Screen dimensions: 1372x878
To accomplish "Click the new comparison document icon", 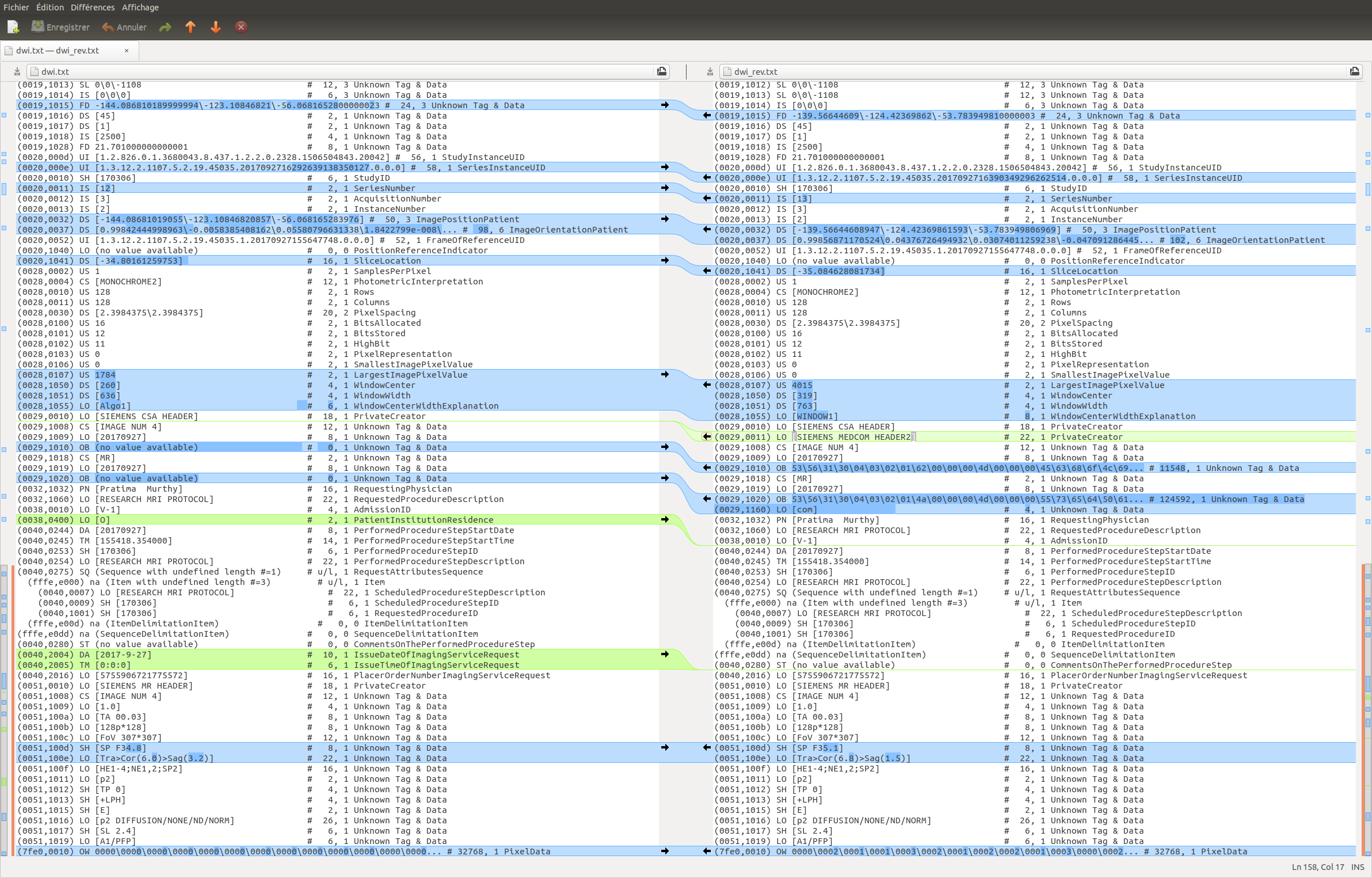I will point(13,27).
